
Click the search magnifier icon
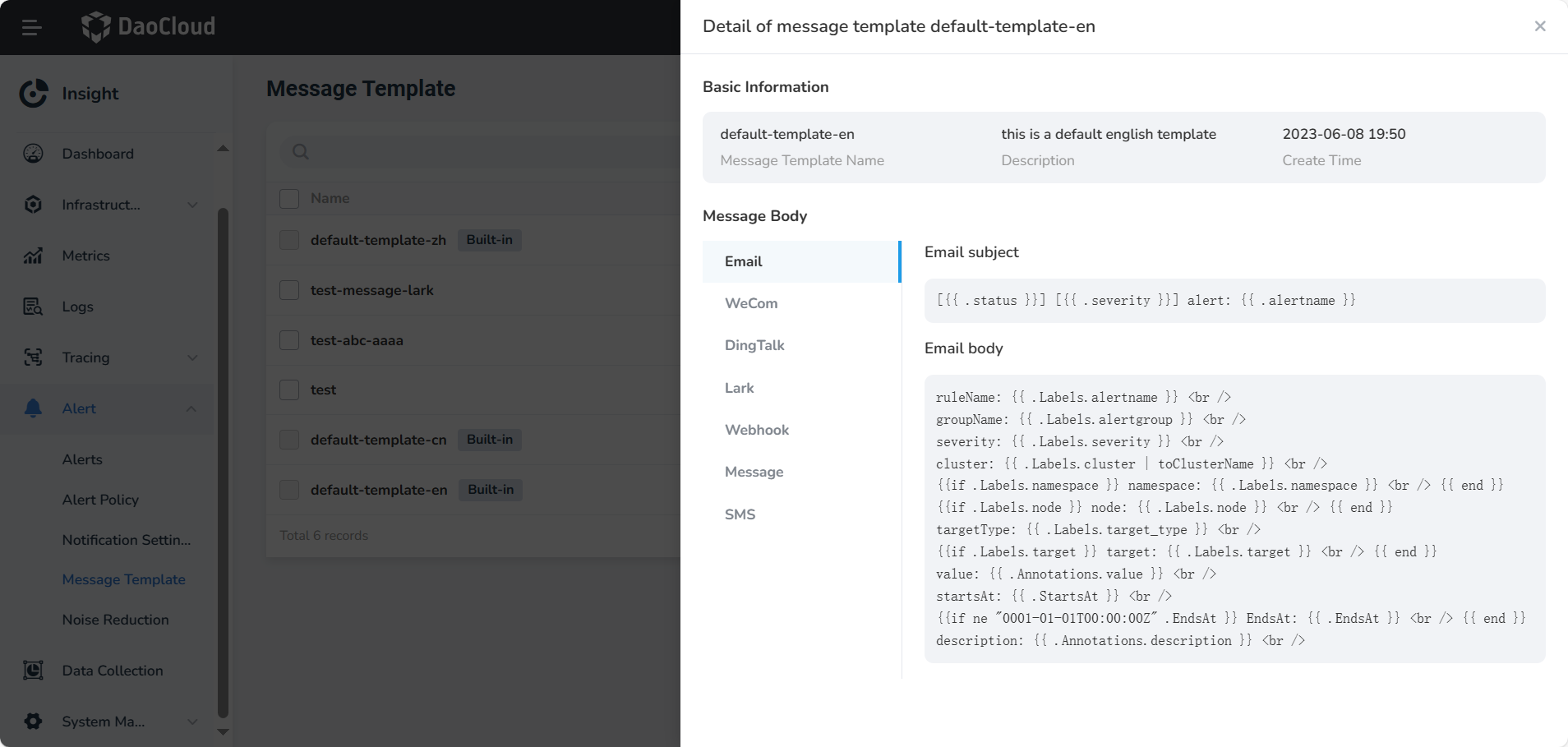[301, 152]
